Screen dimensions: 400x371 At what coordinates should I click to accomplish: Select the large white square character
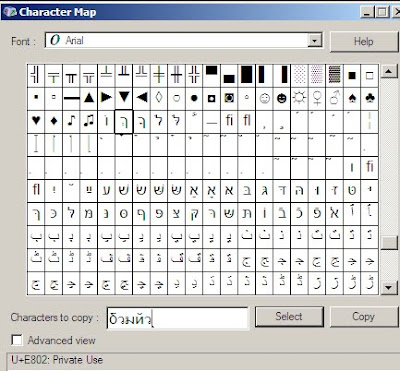tap(370, 75)
